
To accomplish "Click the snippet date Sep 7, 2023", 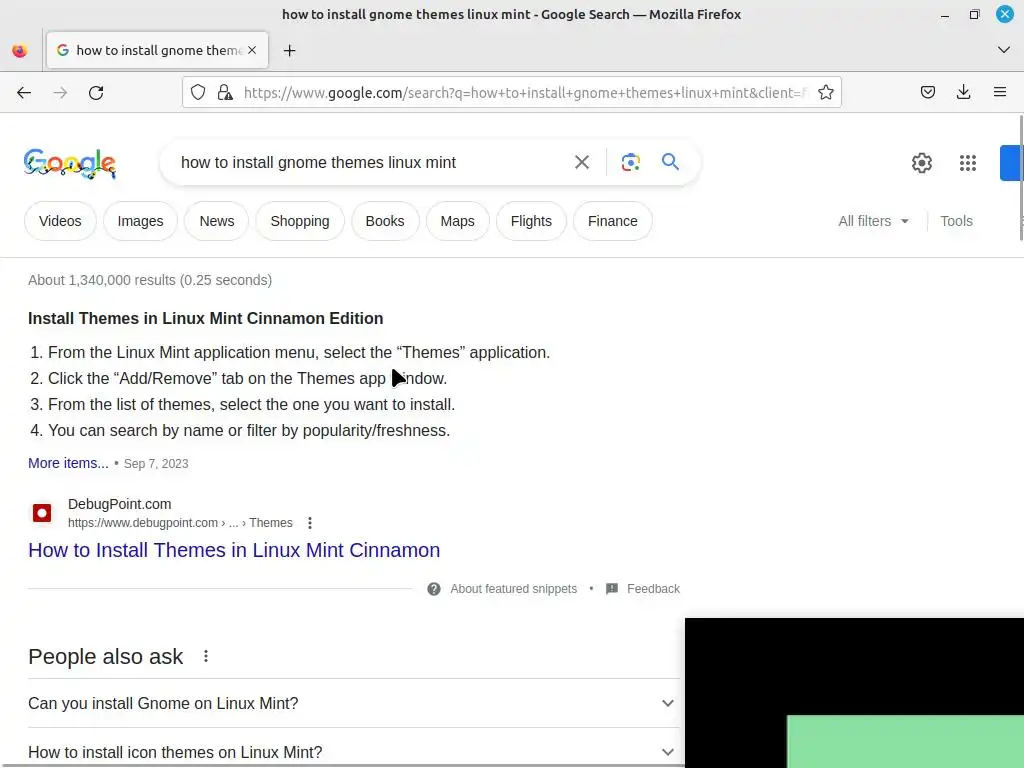I will click(156, 464).
